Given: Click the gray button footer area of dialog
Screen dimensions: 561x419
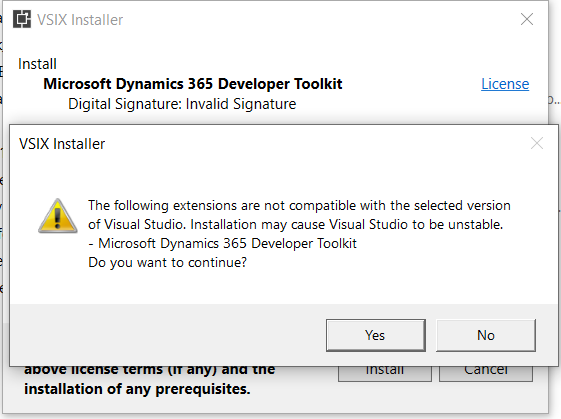Looking at the screenshot, I should tap(284, 335).
